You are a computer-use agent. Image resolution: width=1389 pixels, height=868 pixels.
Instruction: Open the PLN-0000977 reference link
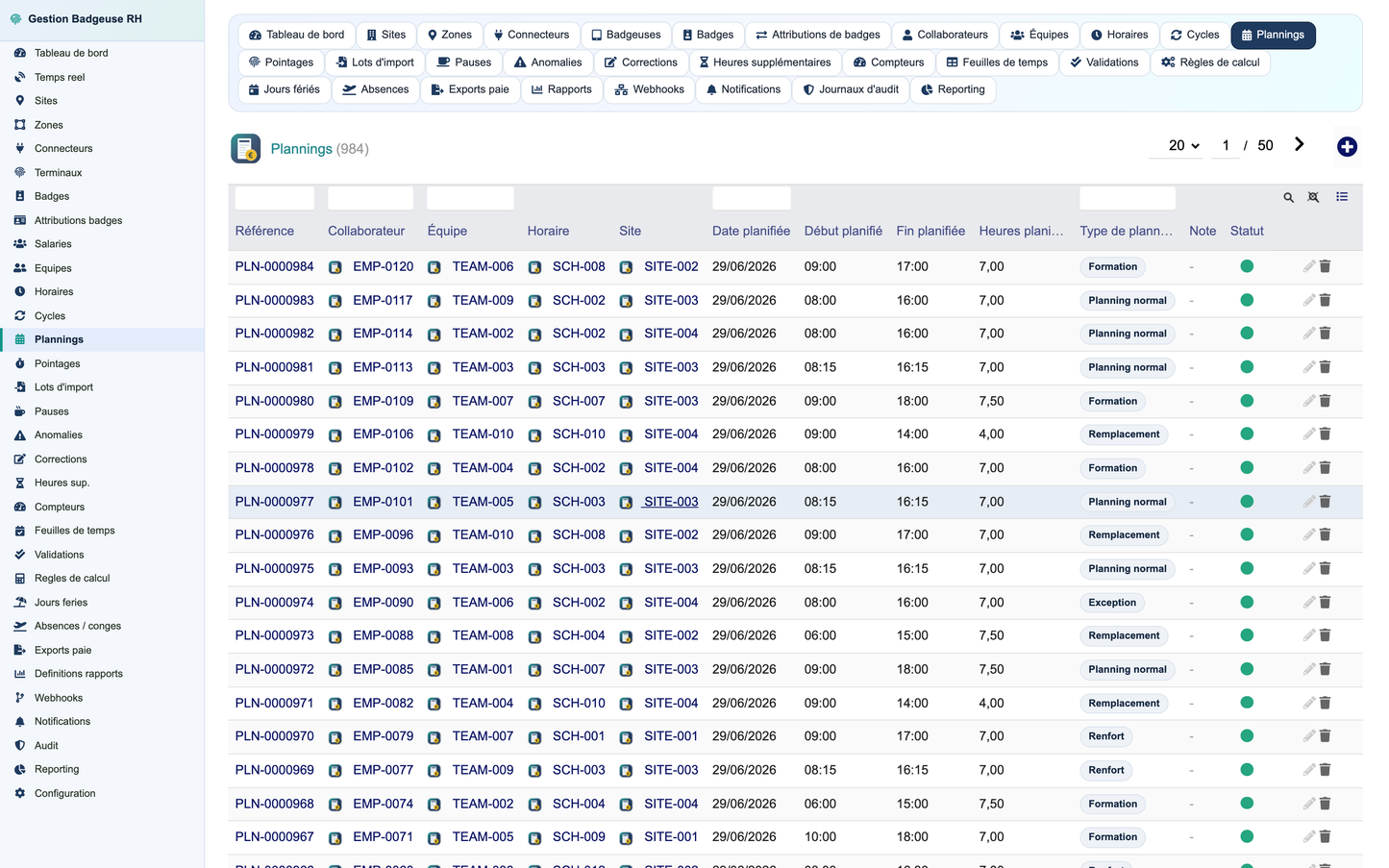(274, 502)
